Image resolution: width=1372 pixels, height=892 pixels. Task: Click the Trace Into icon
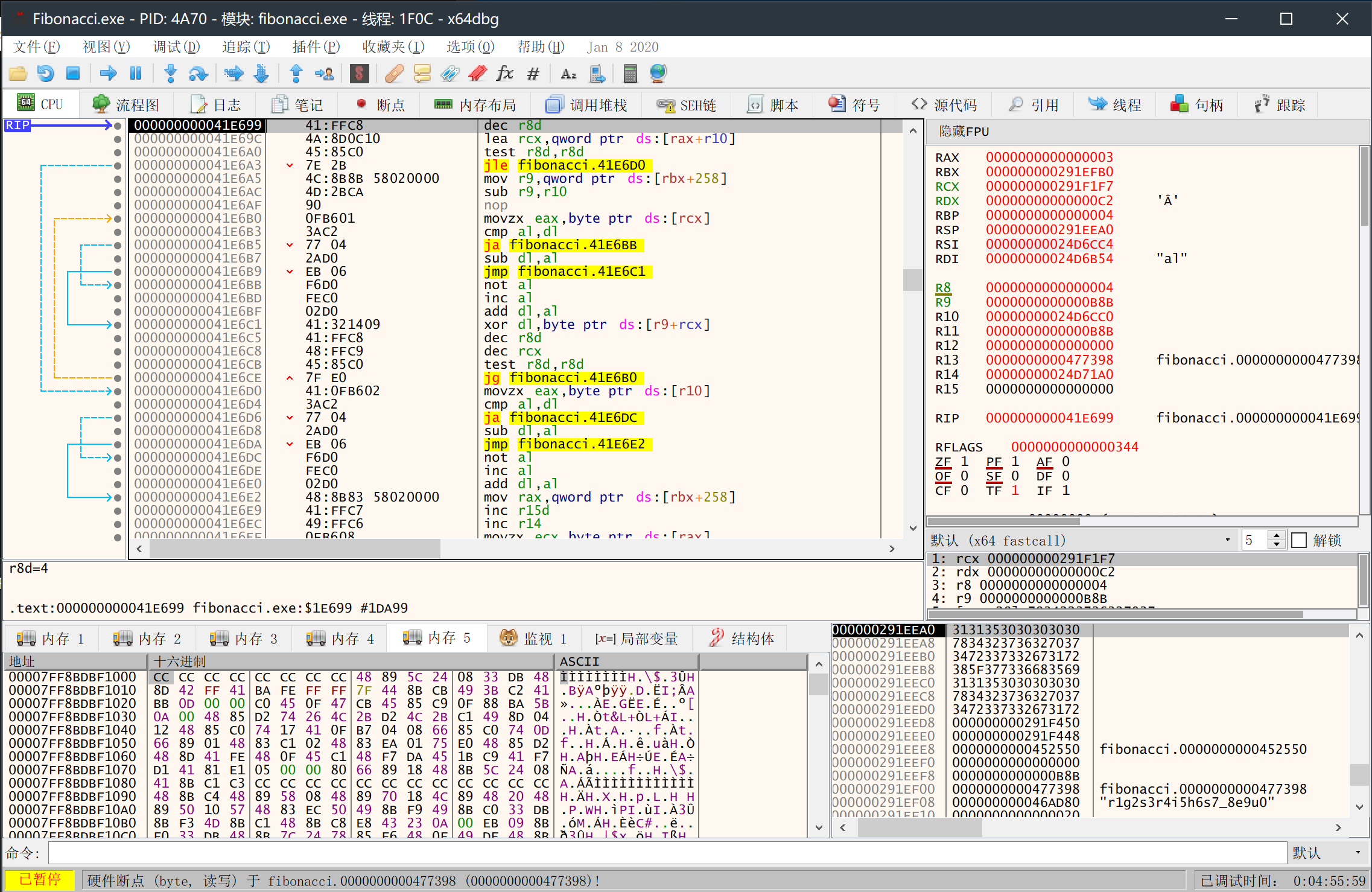click(233, 74)
